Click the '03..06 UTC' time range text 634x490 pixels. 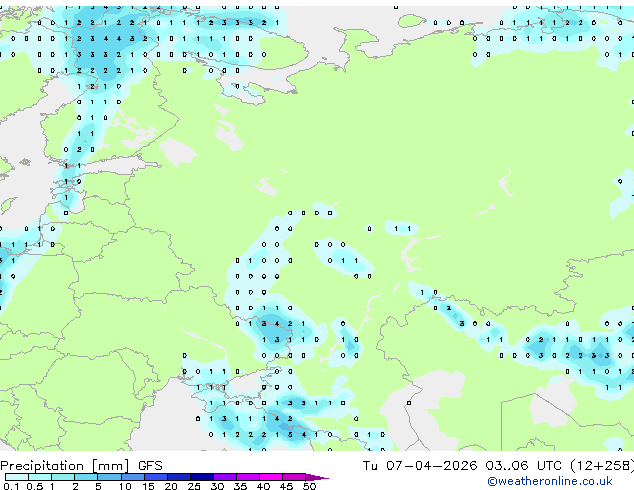coord(524,465)
